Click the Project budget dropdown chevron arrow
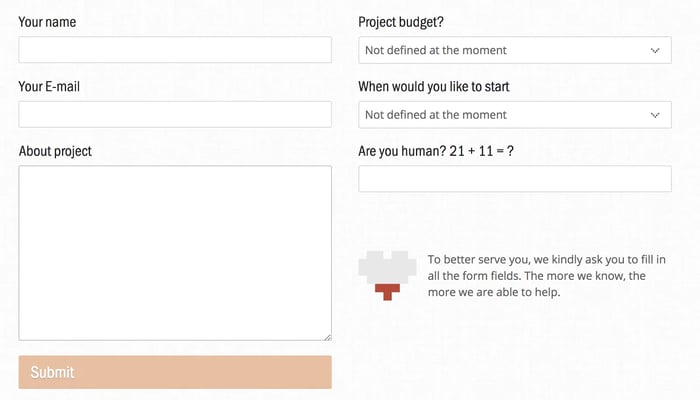Image resolution: width=700 pixels, height=400 pixels. (x=655, y=50)
